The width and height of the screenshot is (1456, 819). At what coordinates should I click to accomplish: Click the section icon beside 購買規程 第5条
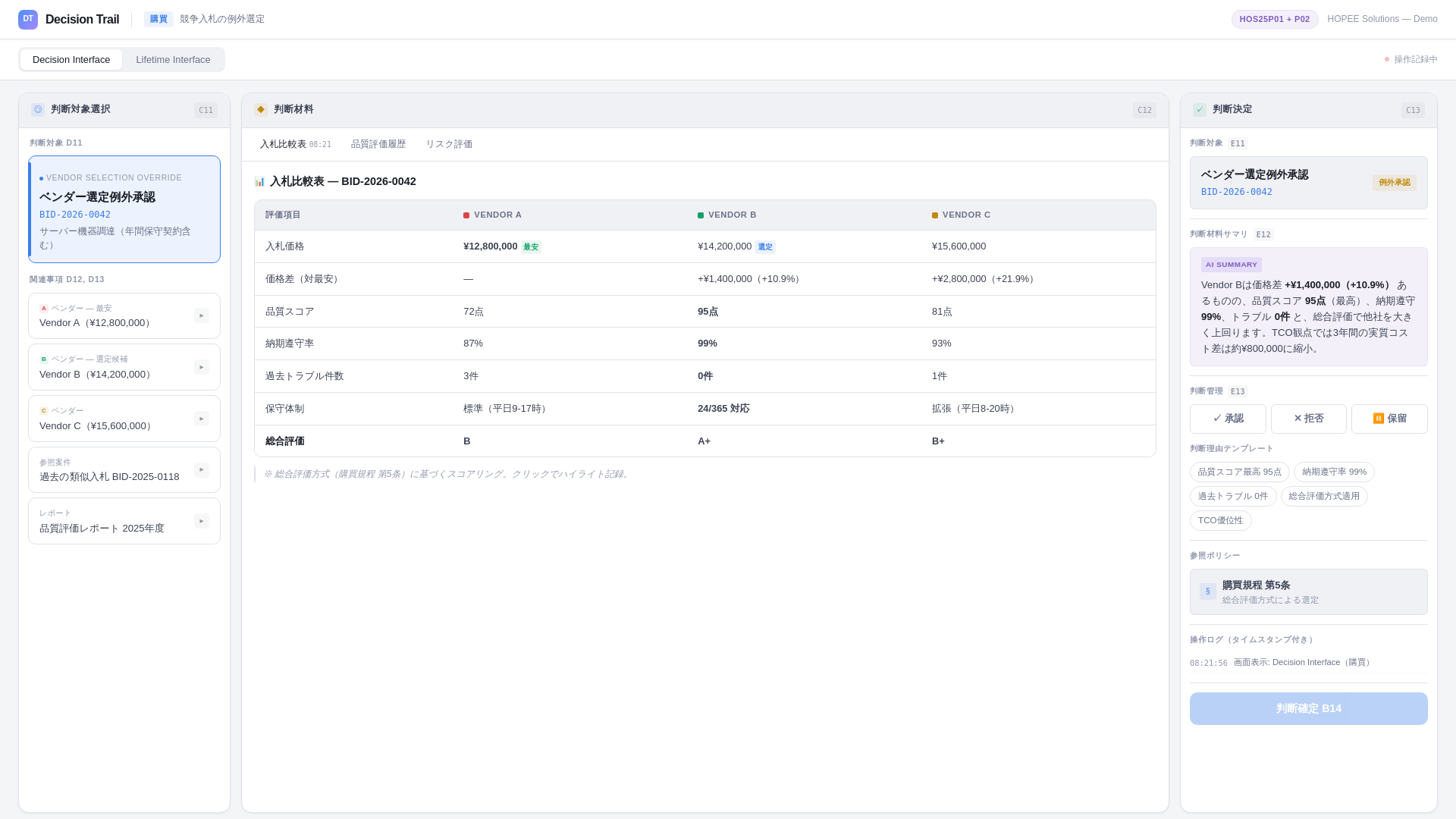(x=1208, y=592)
